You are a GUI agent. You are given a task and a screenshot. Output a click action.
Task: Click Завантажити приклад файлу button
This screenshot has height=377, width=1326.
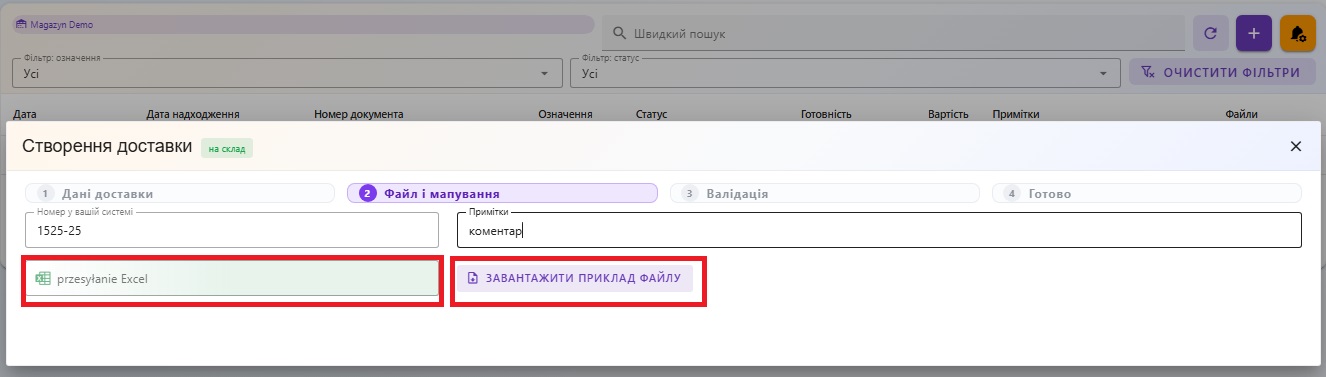(575, 278)
